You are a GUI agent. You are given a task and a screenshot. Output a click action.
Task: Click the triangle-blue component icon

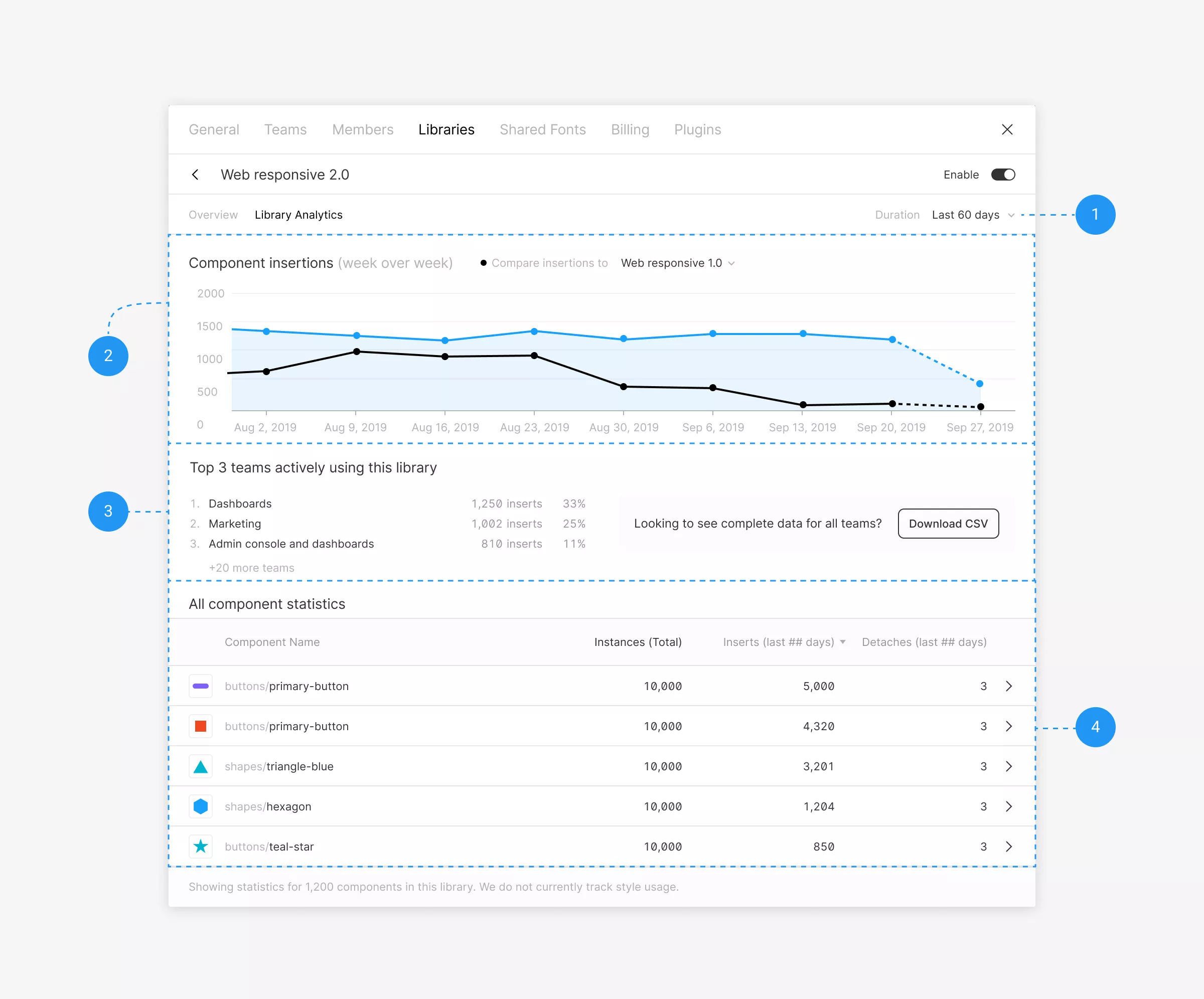[201, 766]
